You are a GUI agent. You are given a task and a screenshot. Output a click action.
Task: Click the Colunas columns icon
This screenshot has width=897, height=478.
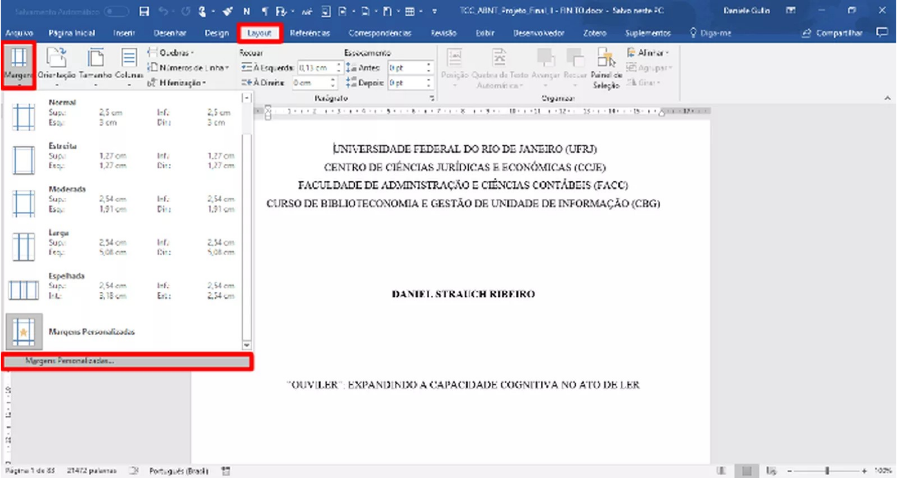click(128, 66)
